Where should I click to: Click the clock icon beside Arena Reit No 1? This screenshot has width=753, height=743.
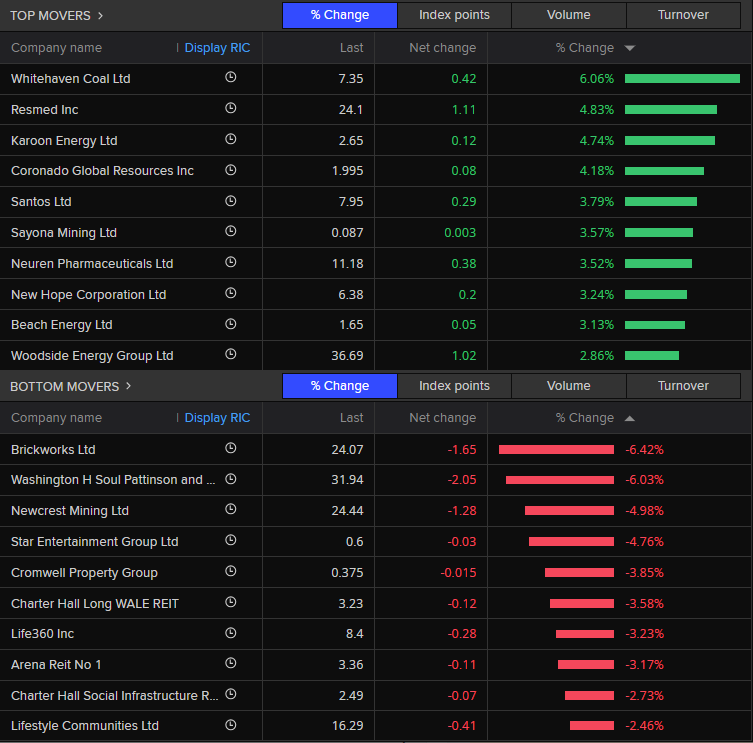[231, 663]
